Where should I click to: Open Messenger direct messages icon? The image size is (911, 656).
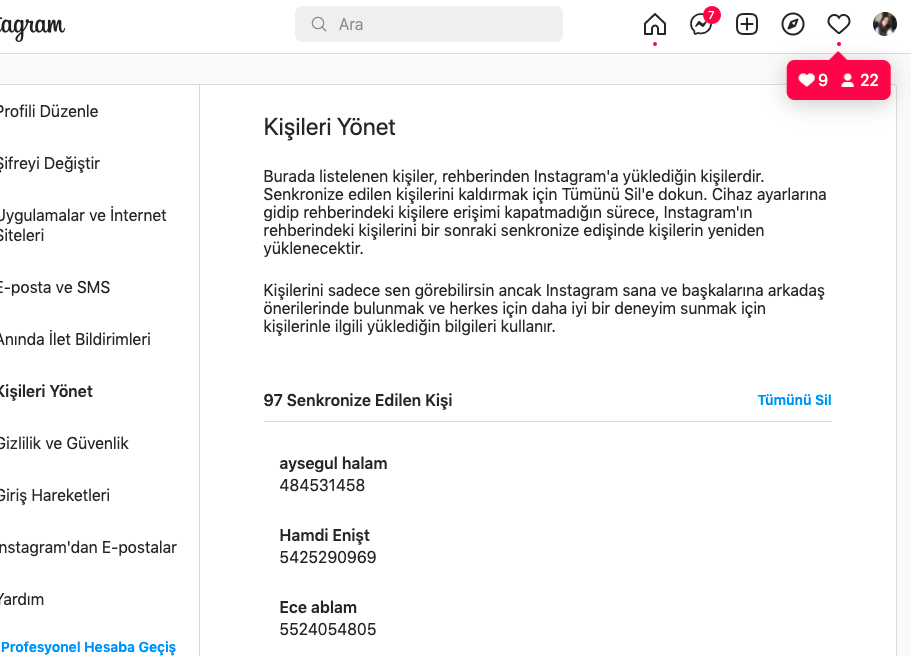click(701, 24)
